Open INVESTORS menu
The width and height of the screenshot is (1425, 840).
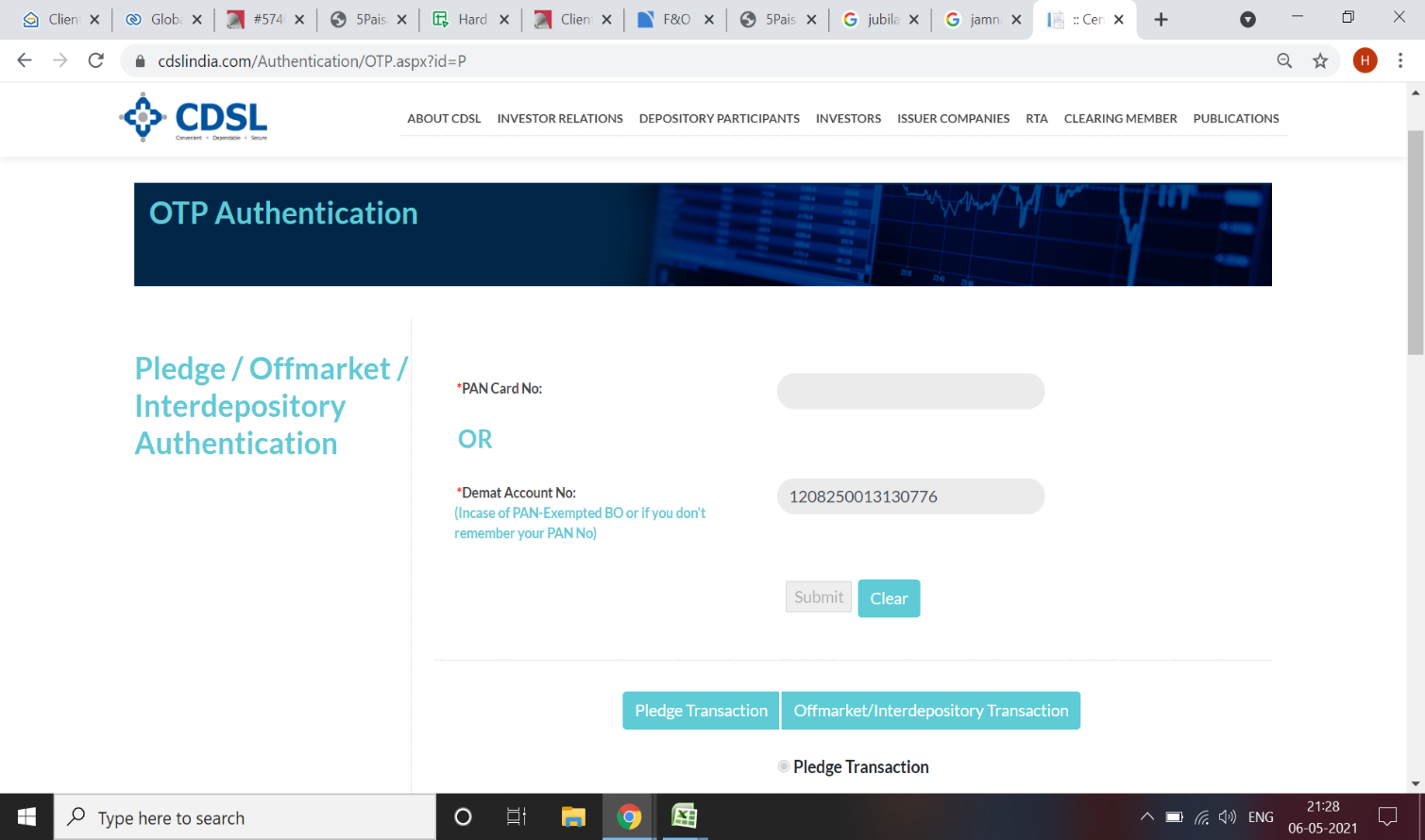click(x=848, y=118)
